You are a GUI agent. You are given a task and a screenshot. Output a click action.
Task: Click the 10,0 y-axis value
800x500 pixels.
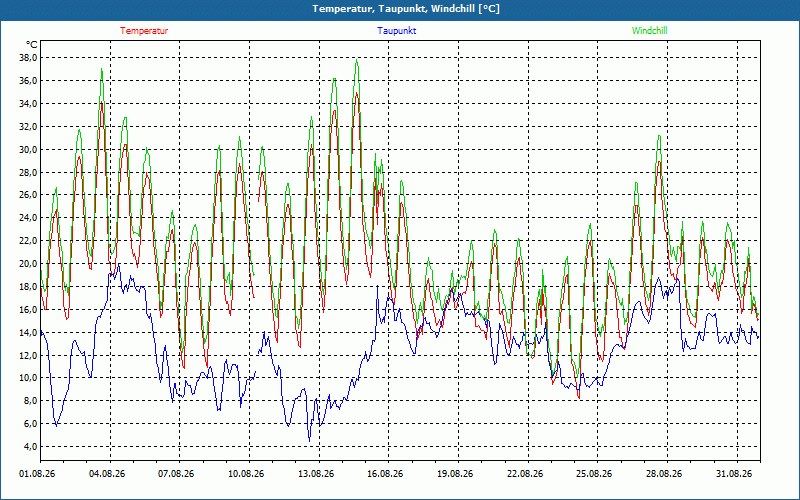pos(28,378)
